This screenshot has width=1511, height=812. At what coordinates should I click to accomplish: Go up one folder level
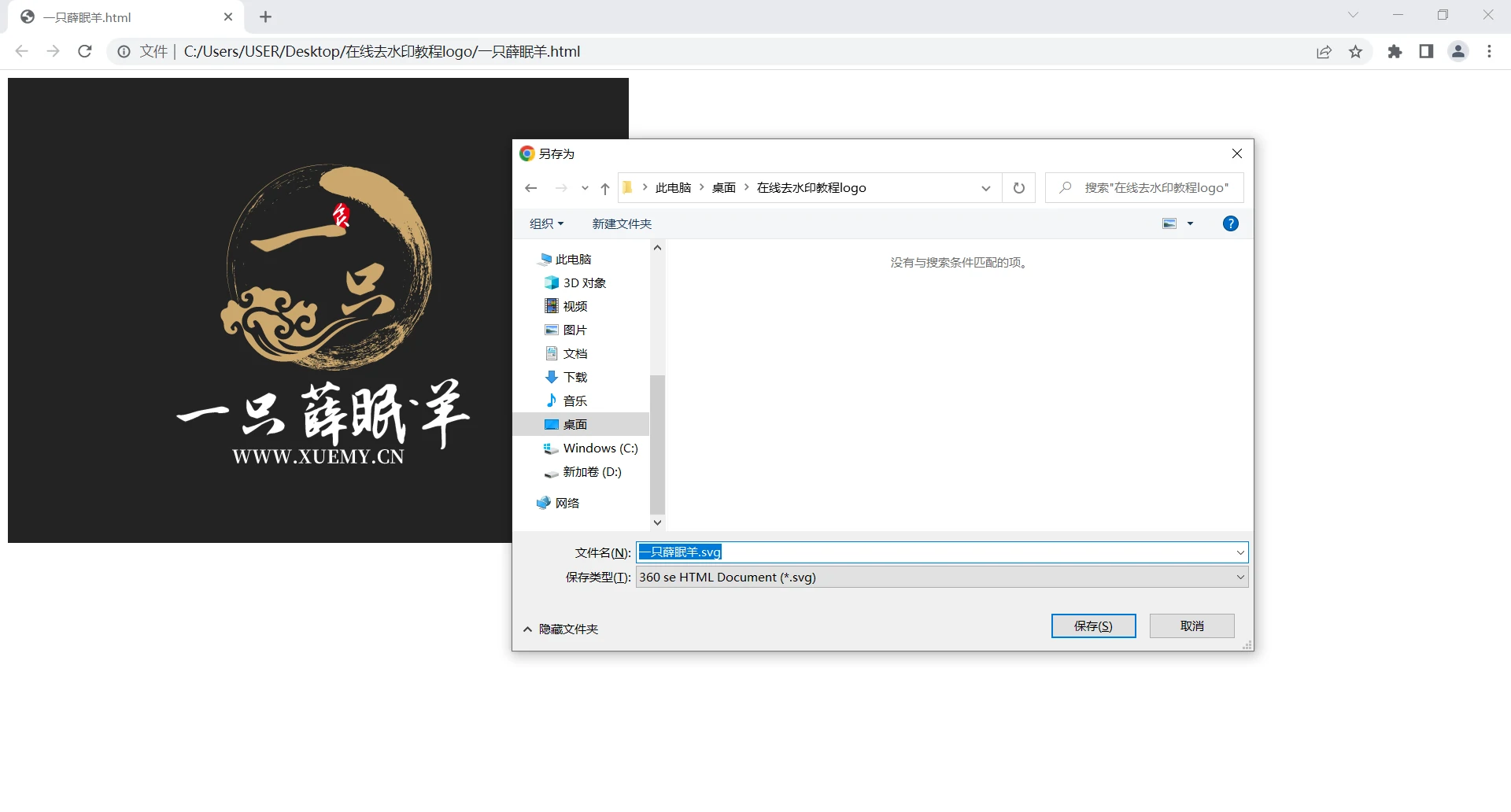coord(605,188)
